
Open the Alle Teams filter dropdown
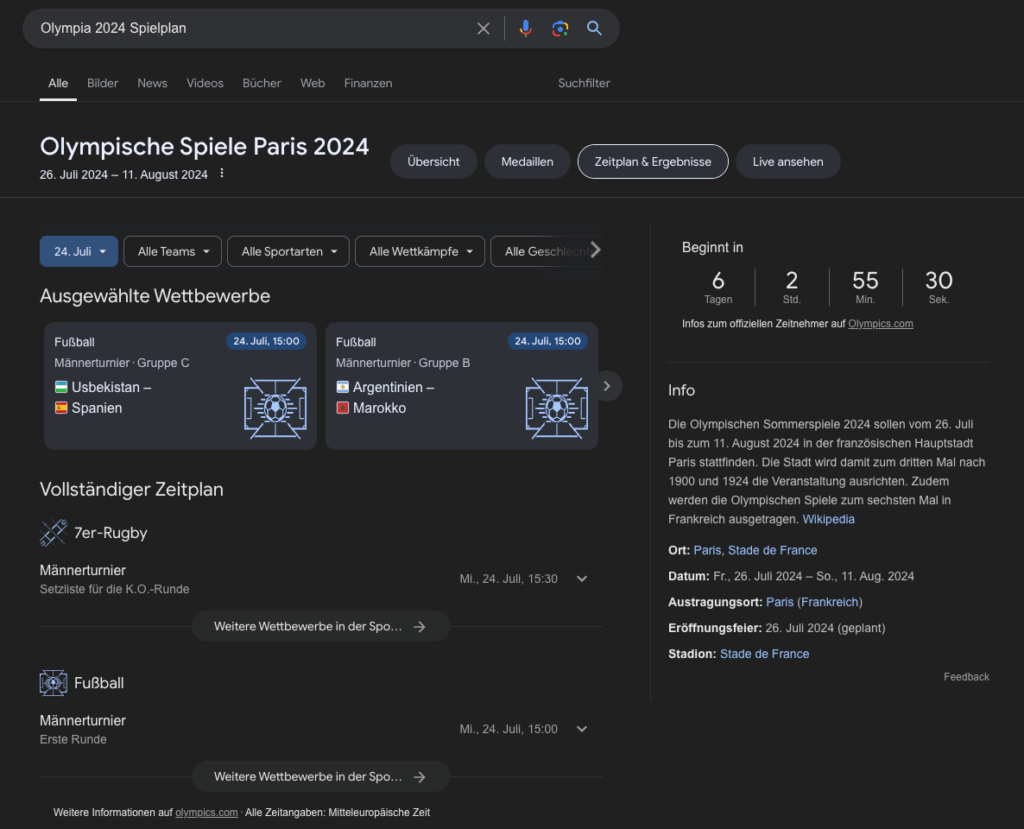[173, 252]
